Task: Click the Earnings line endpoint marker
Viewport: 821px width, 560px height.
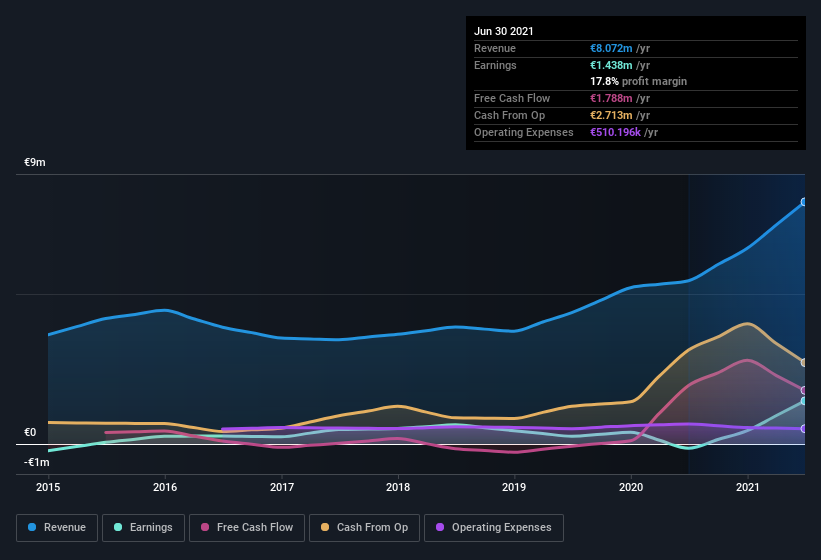Action: (x=804, y=401)
